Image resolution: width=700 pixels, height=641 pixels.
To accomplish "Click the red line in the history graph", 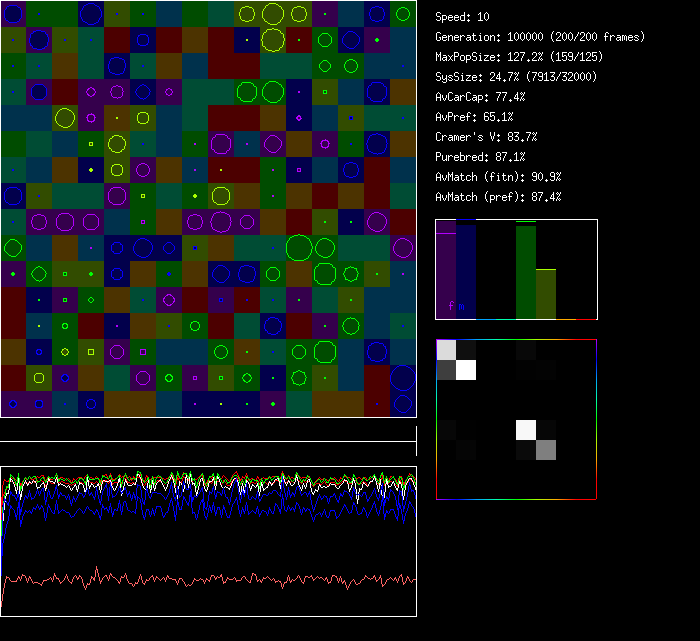I will coord(200,579).
